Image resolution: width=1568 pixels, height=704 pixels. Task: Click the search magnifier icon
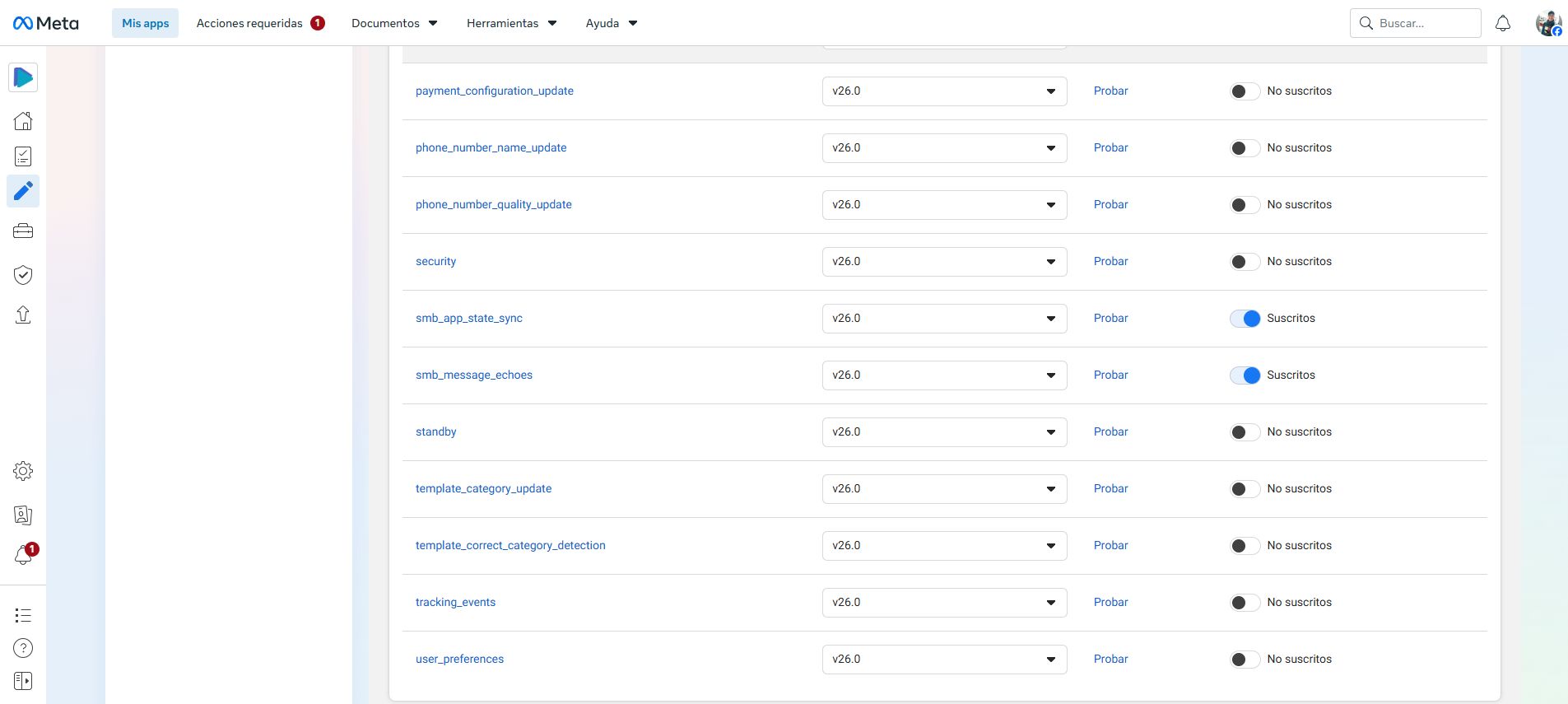[x=1366, y=23]
